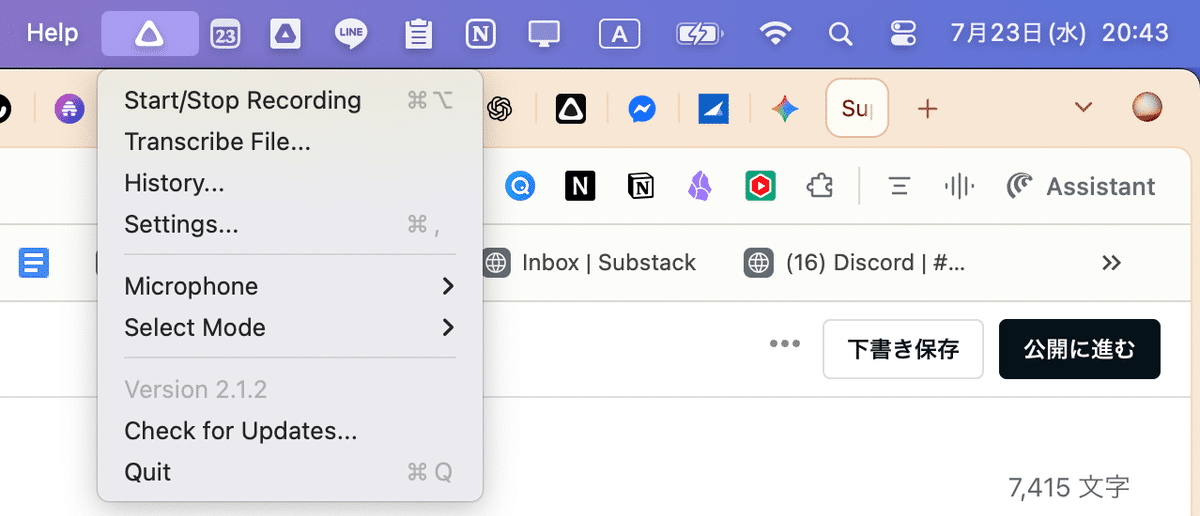Show hidden bookmarks with the double chevron
The image size is (1200, 516).
pyautogui.click(x=1111, y=263)
